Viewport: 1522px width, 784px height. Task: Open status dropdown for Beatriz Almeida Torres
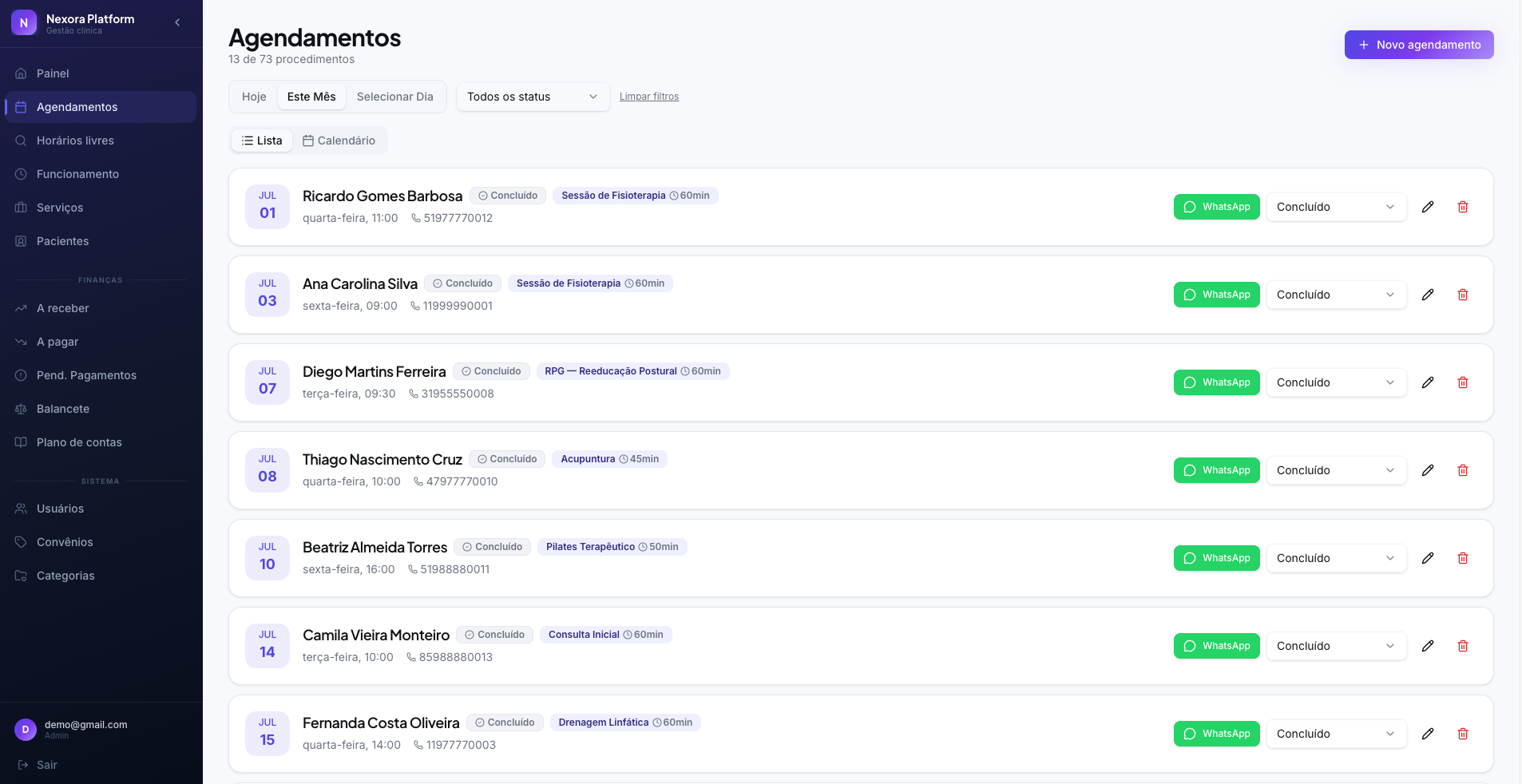coord(1336,558)
